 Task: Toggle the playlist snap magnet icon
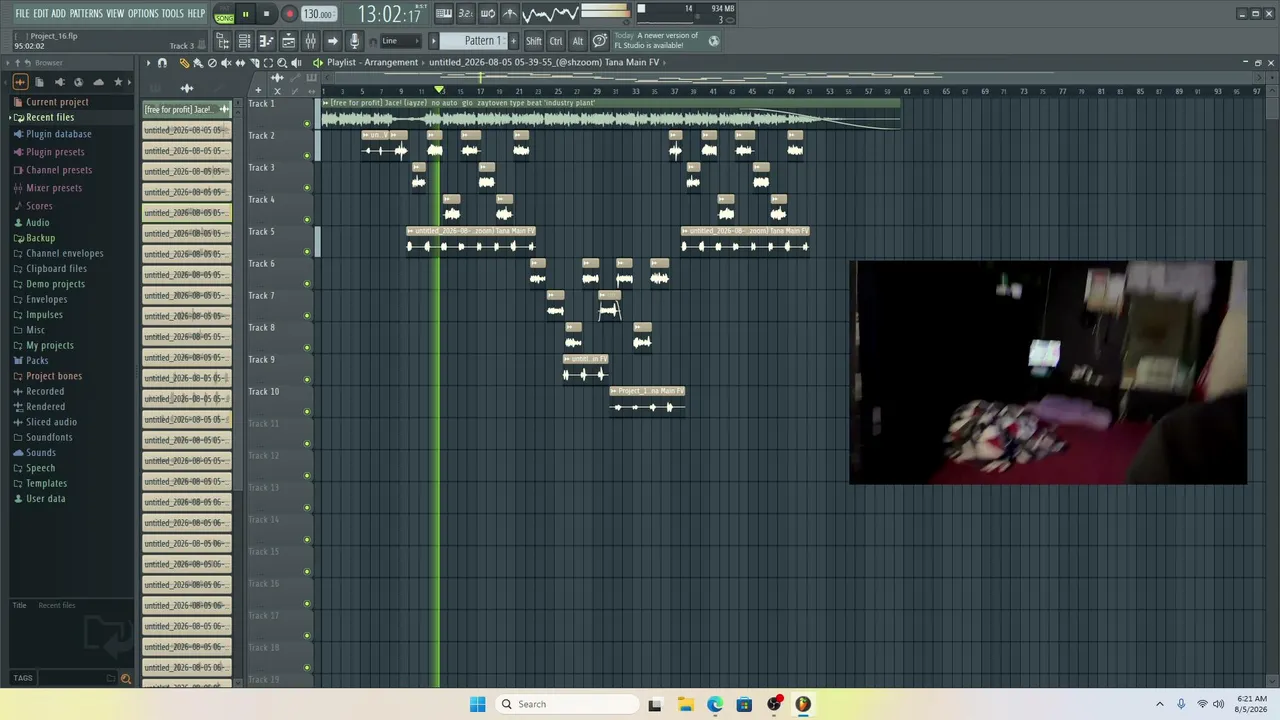click(x=162, y=63)
